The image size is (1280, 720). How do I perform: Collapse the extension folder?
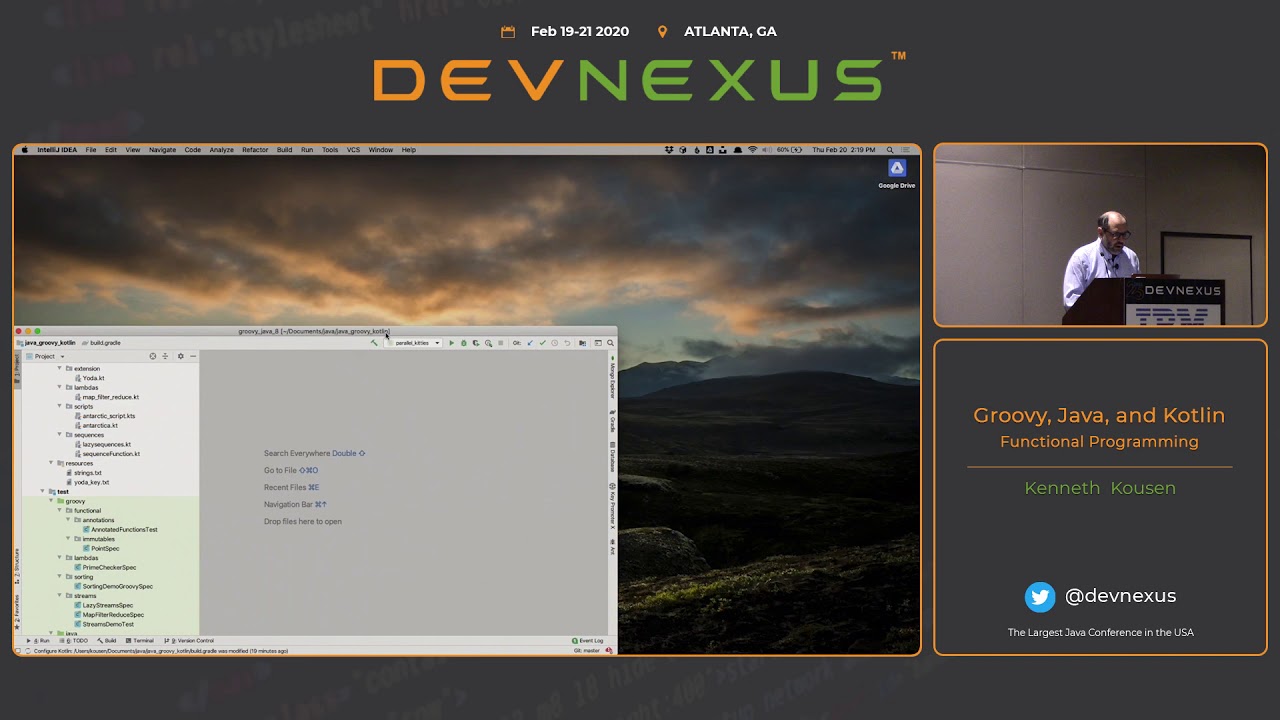coord(59,368)
